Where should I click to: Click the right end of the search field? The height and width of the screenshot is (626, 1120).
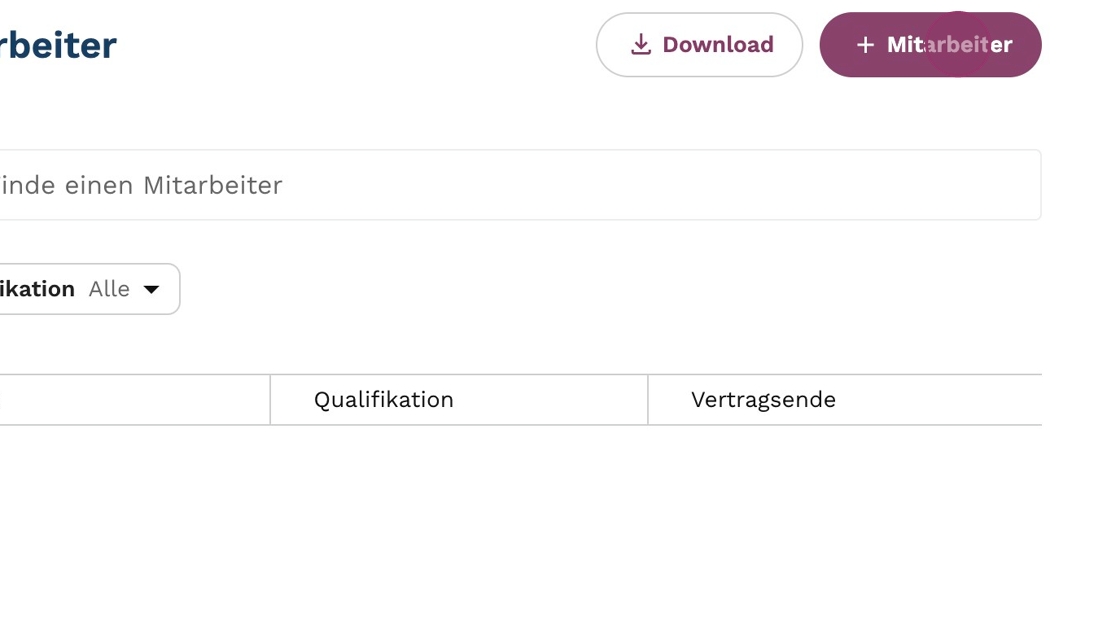tap(1000, 185)
